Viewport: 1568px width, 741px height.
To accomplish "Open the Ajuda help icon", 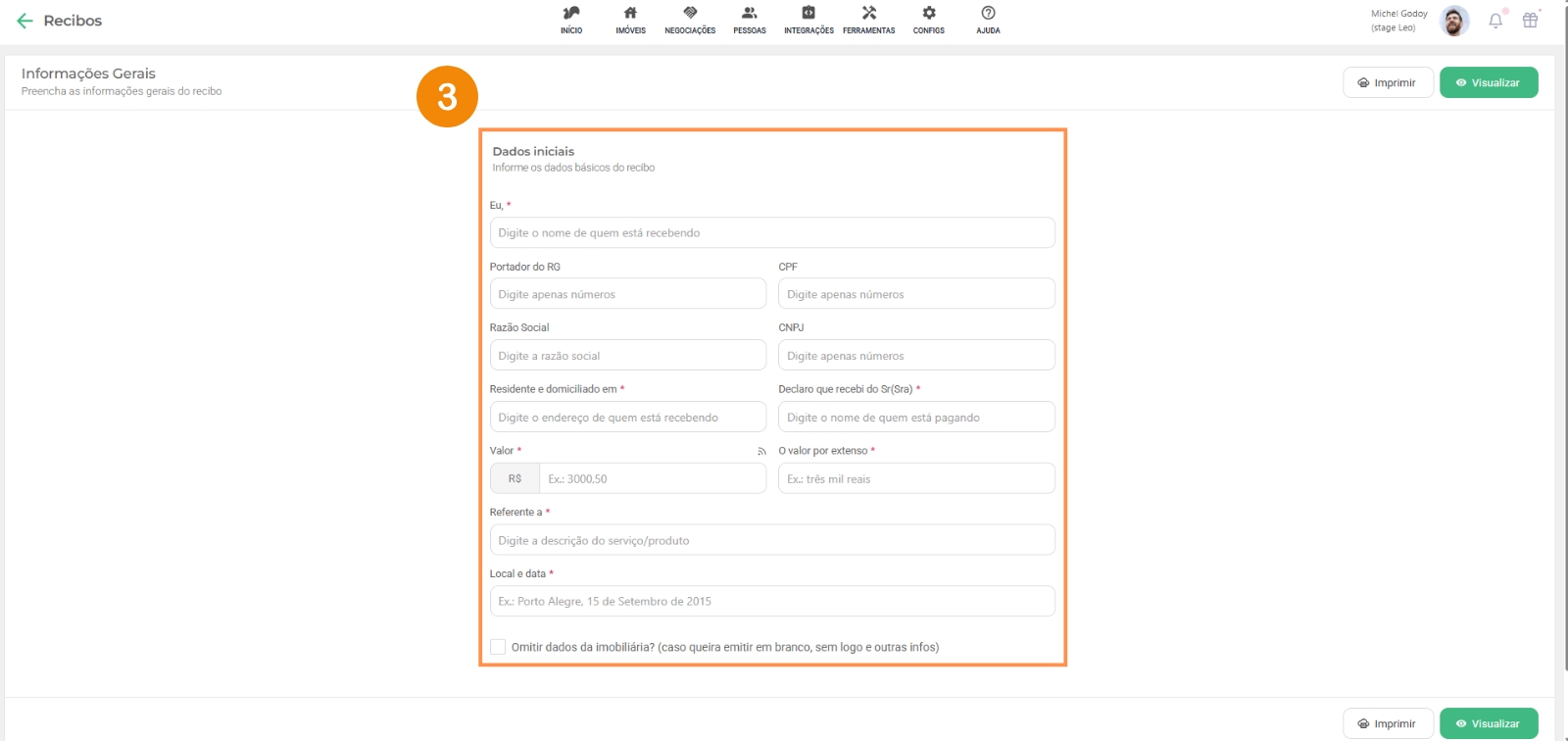I will pyautogui.click(x=988, y=14).
